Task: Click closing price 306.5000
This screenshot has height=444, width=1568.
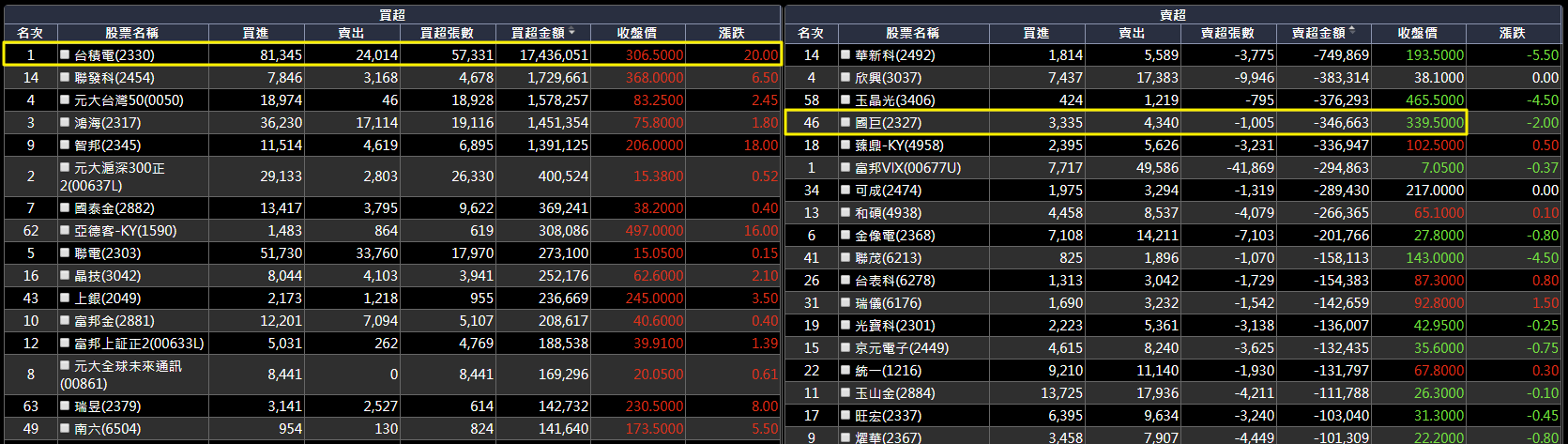Action: click(655, 55)
